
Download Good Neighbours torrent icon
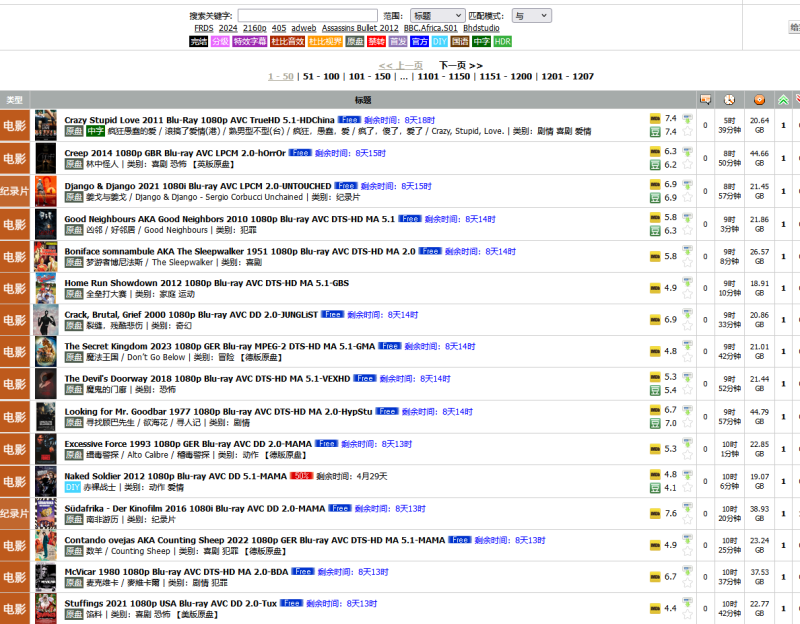(688, 217)
